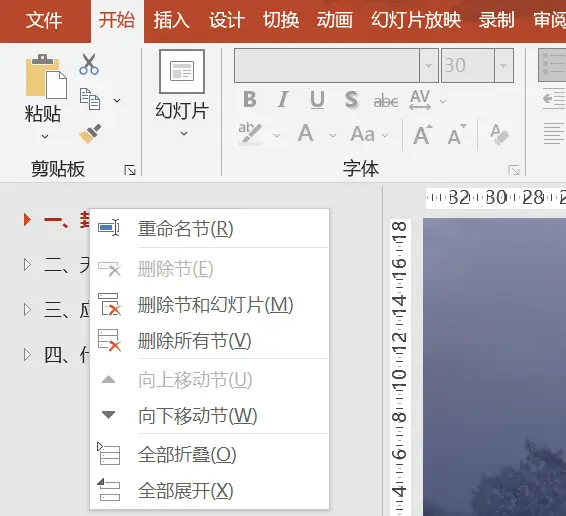Click the collapse all sections icon

point(109,454)
